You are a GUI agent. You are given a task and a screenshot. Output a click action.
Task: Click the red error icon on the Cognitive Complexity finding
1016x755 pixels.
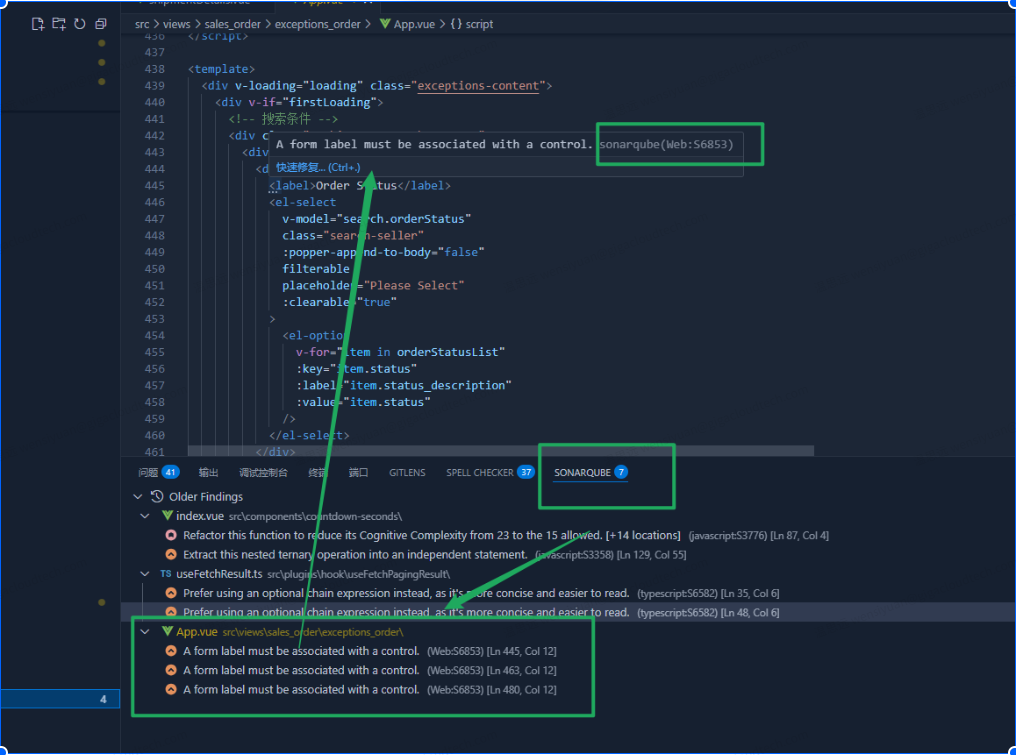pos(170,535)
